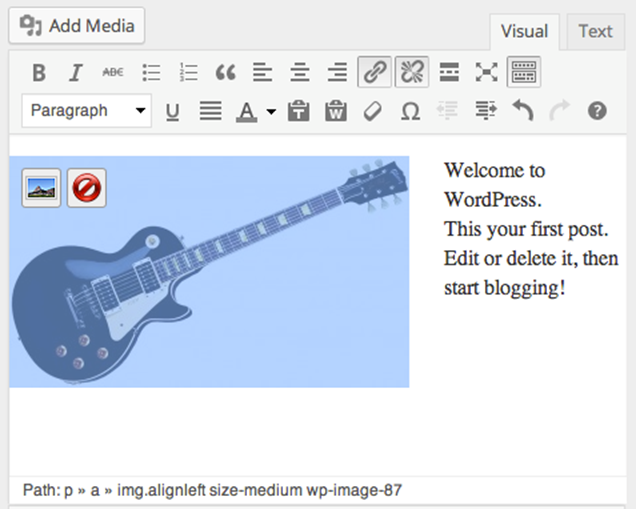Viewport: 636px width, 509px height.
Task: Click the edit image button on the guitar
Action: pyautogui.click(x=41, y=188)
